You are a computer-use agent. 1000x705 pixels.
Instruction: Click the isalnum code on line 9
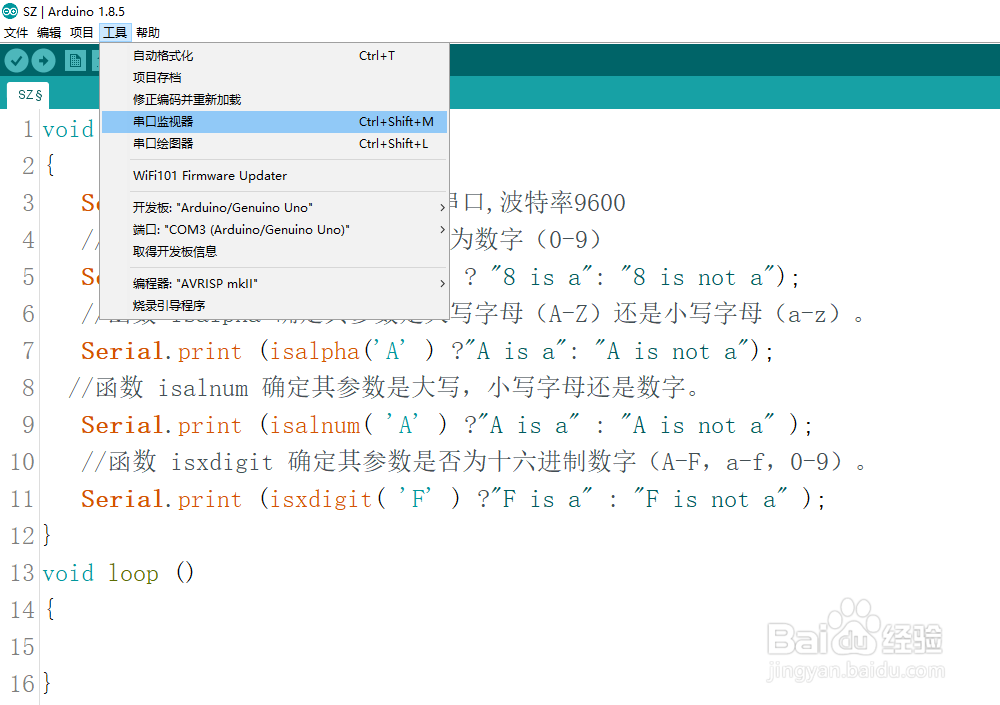click(446, 425)
